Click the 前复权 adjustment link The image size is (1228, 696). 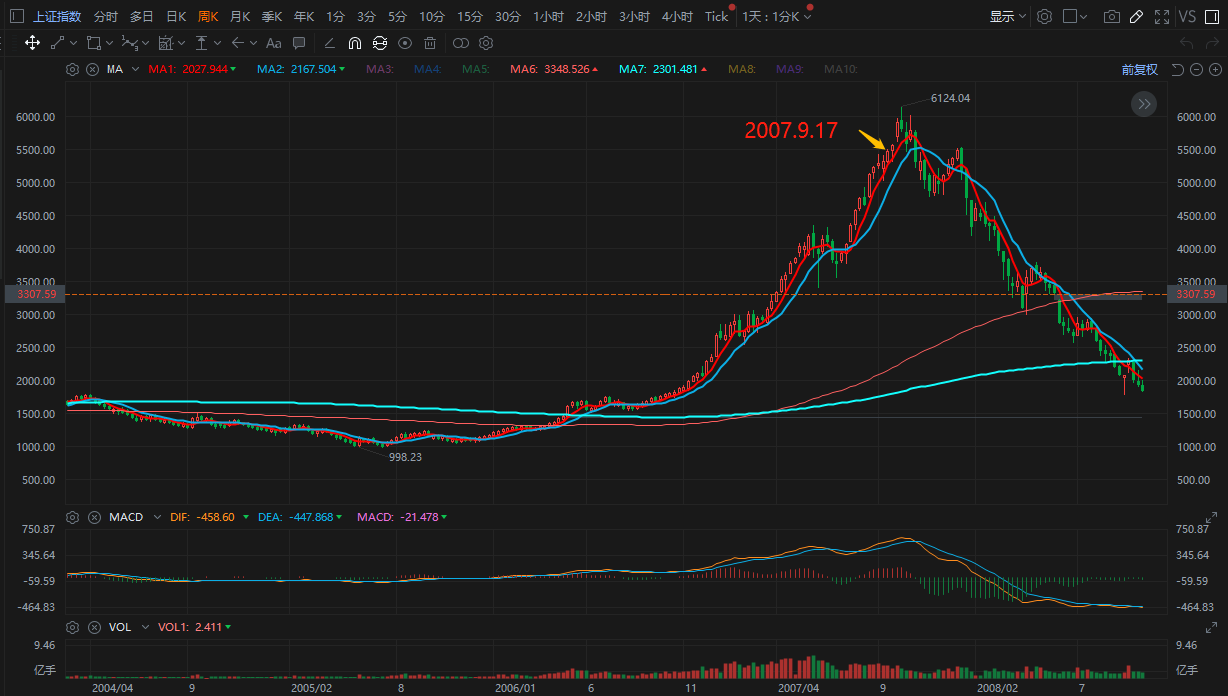tap(1139, 70)
